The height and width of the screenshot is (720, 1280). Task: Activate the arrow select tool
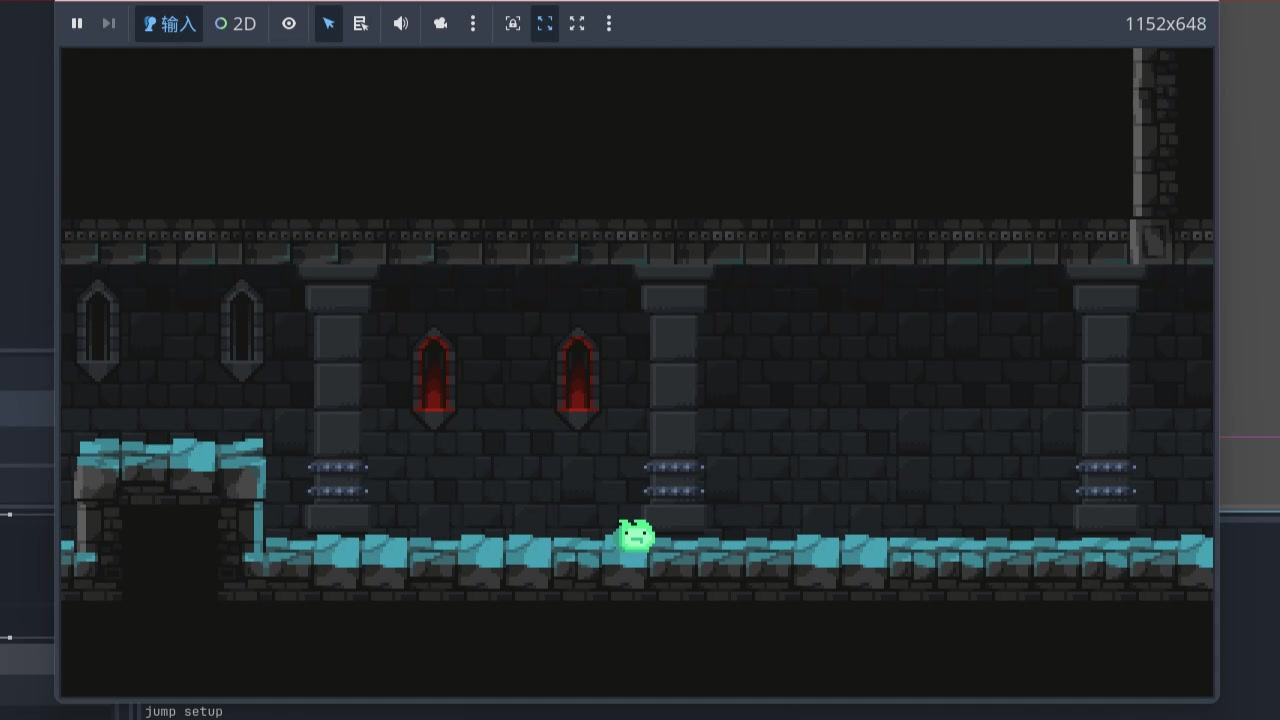[328, 24]
